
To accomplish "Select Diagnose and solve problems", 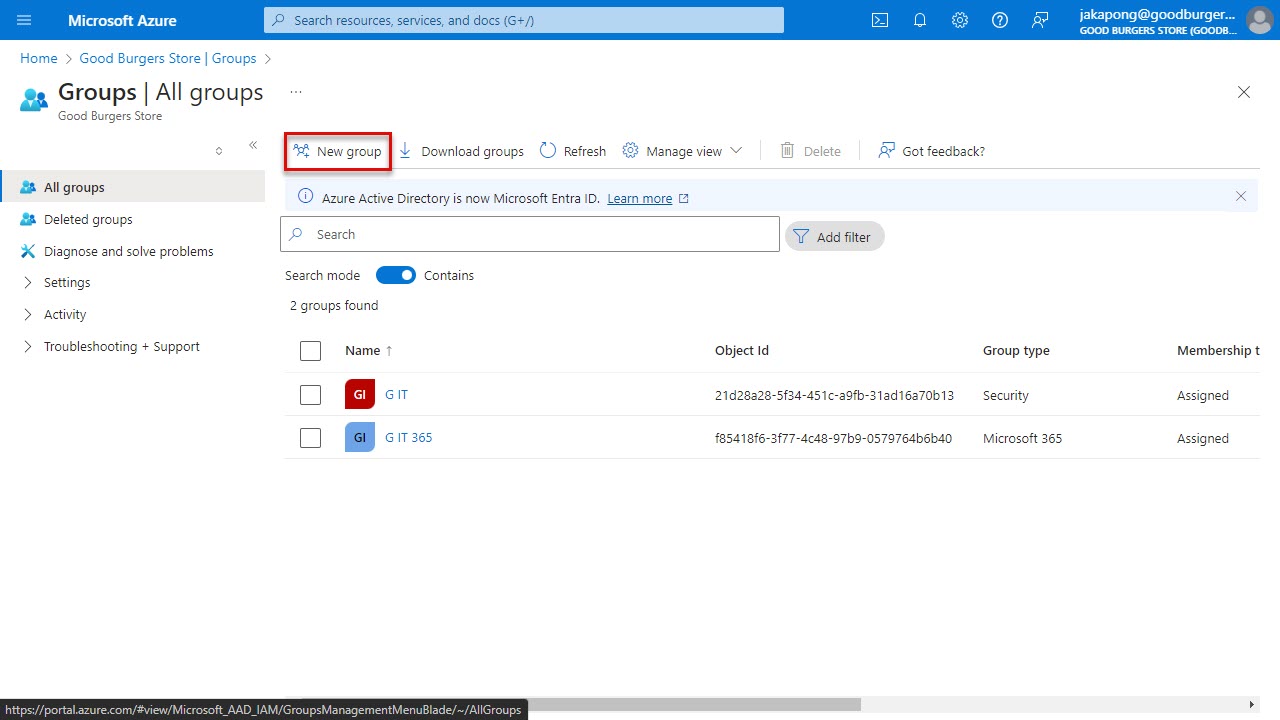I will pos(128,251).
